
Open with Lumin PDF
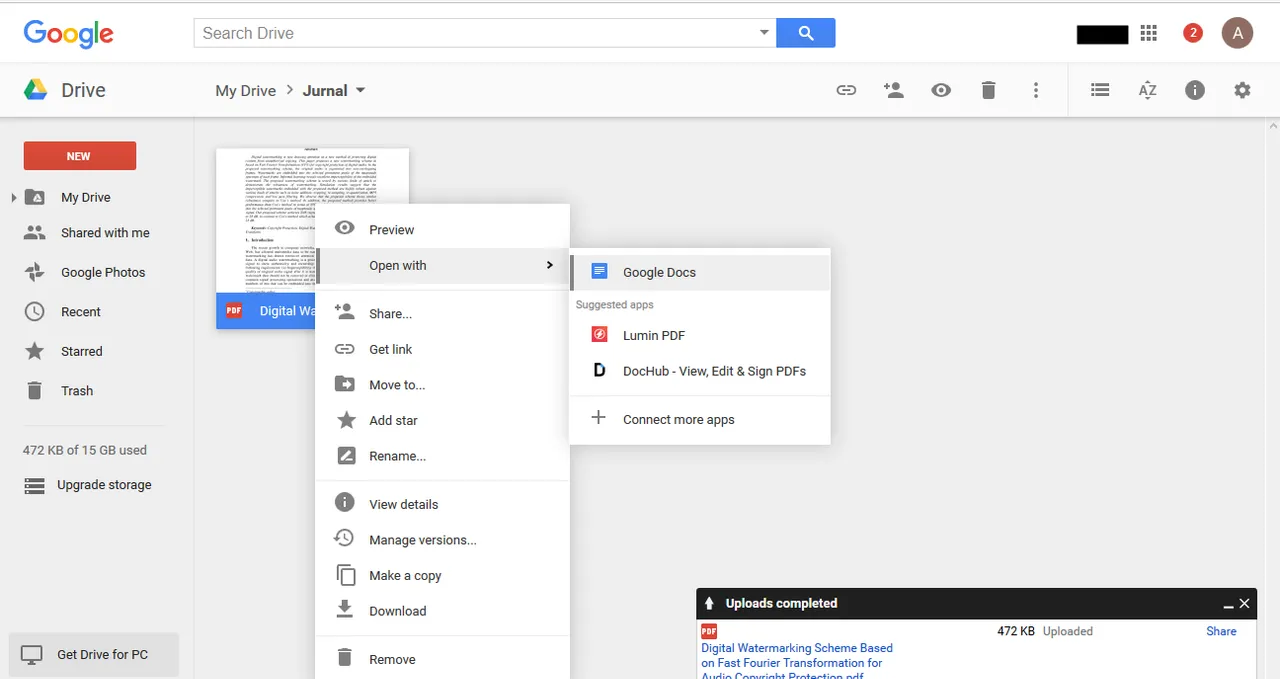(700, 335)
